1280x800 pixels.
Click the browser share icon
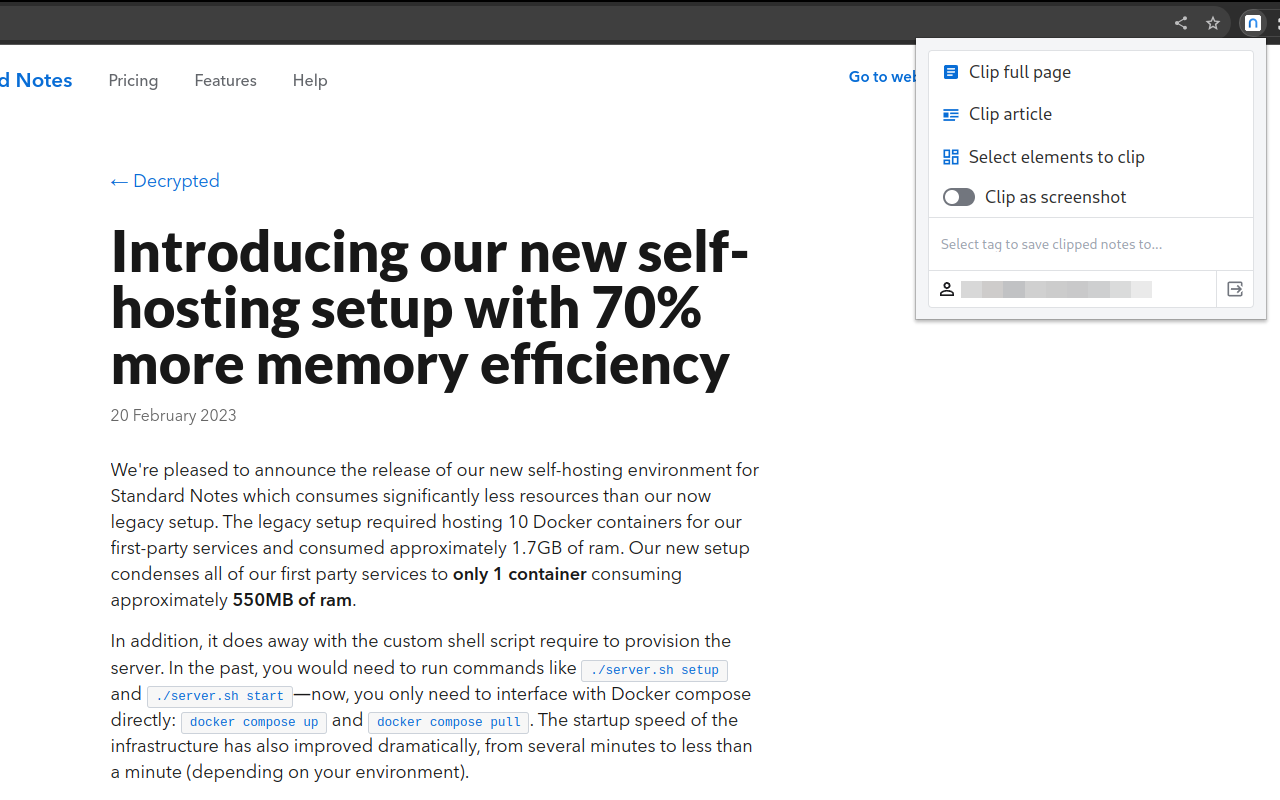[1181, 23]
